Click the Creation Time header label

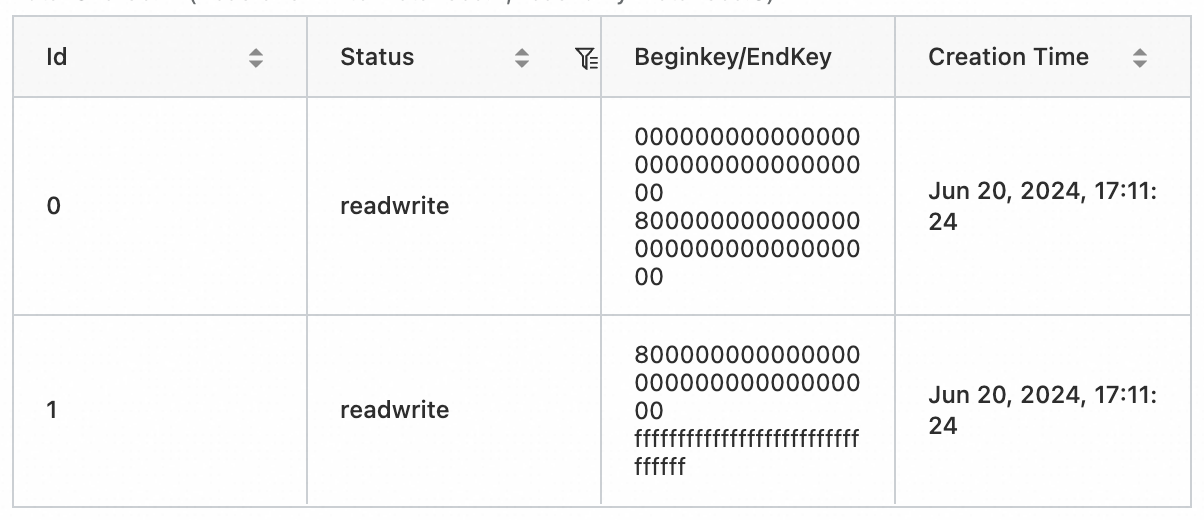1008,57
